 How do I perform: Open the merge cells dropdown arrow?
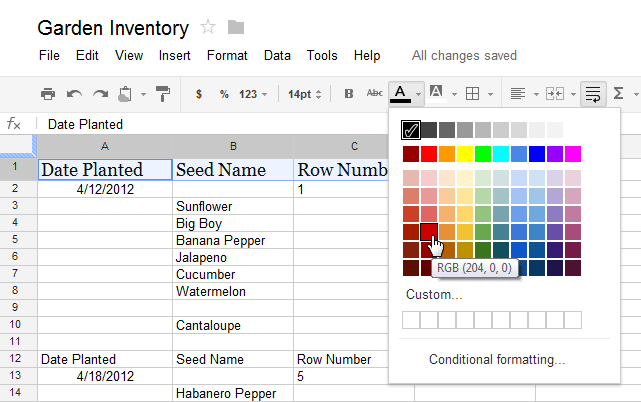click(x=574, y=94)
